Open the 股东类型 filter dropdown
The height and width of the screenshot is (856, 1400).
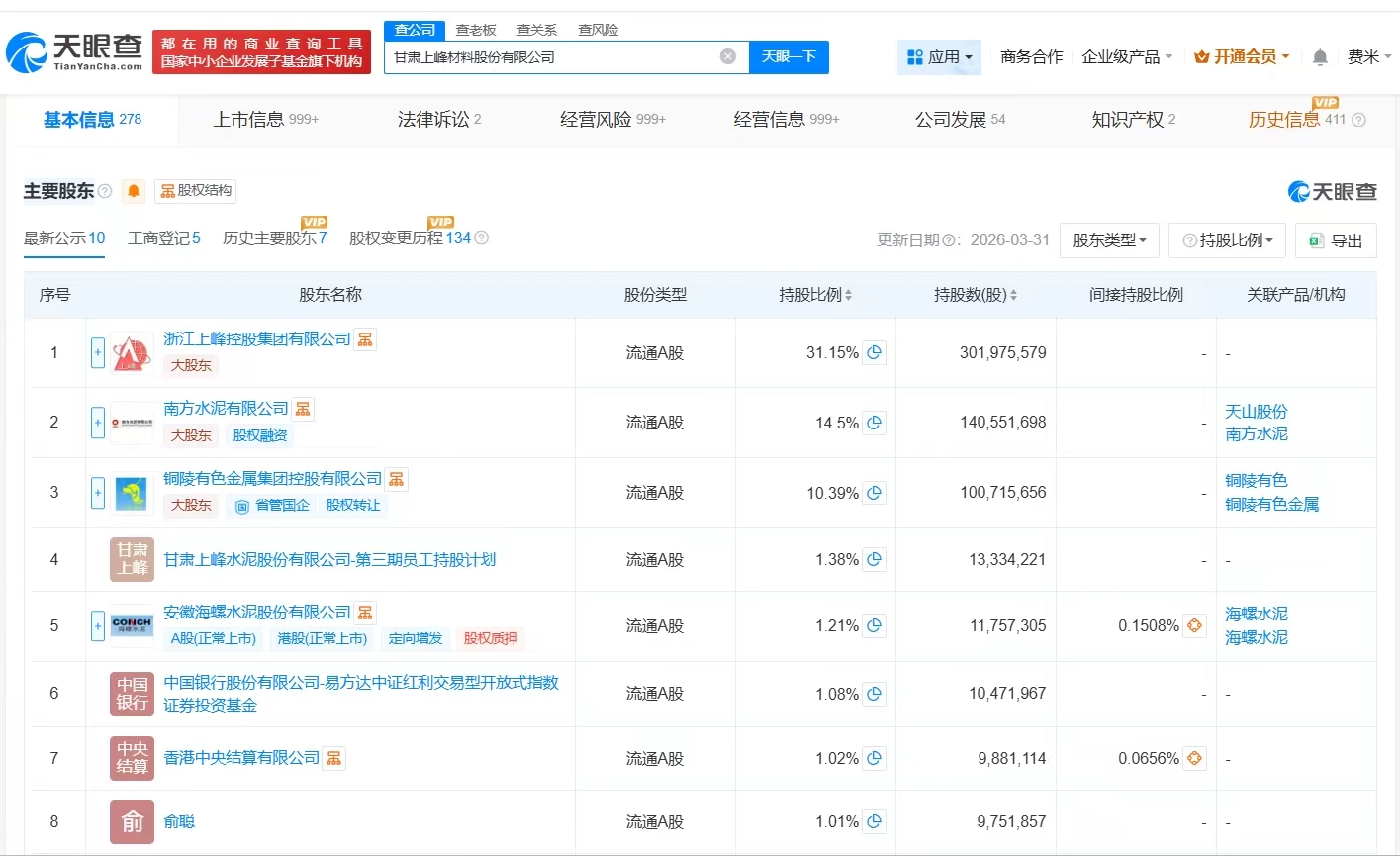click(1109, 240)
